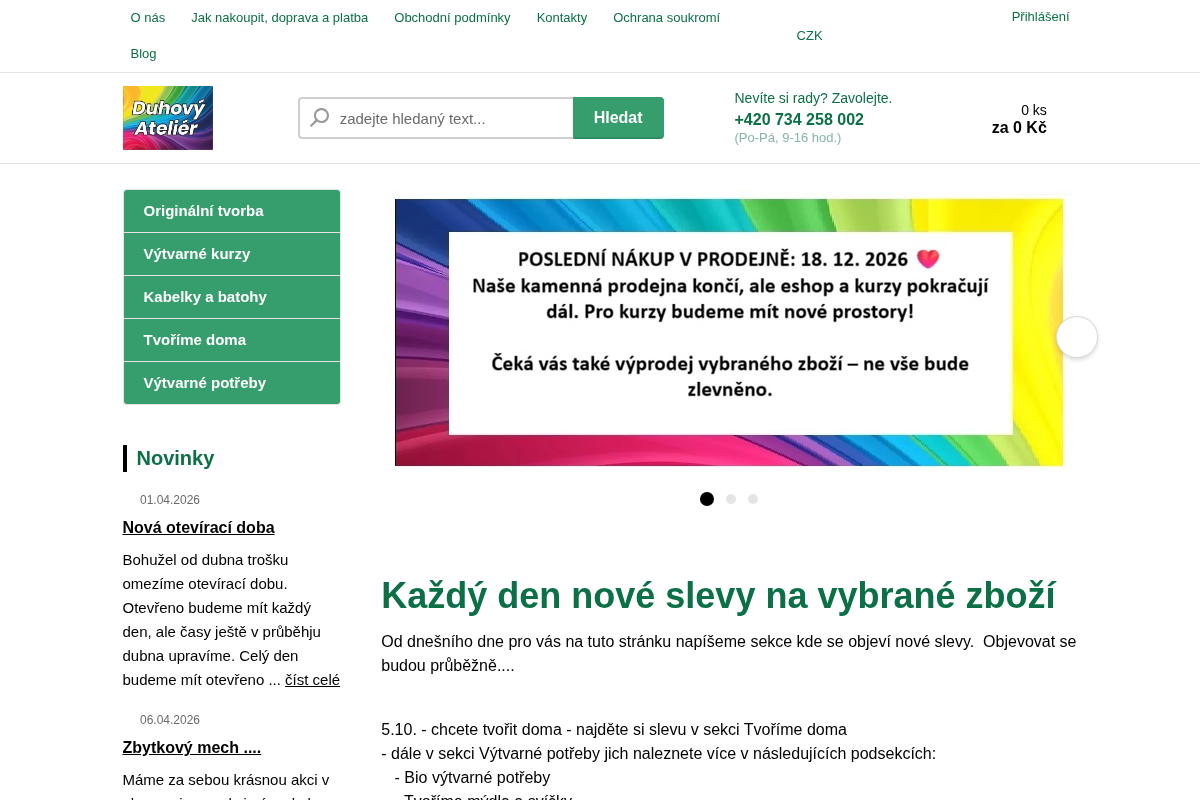Click heading Každý den nové slevy

718,595
